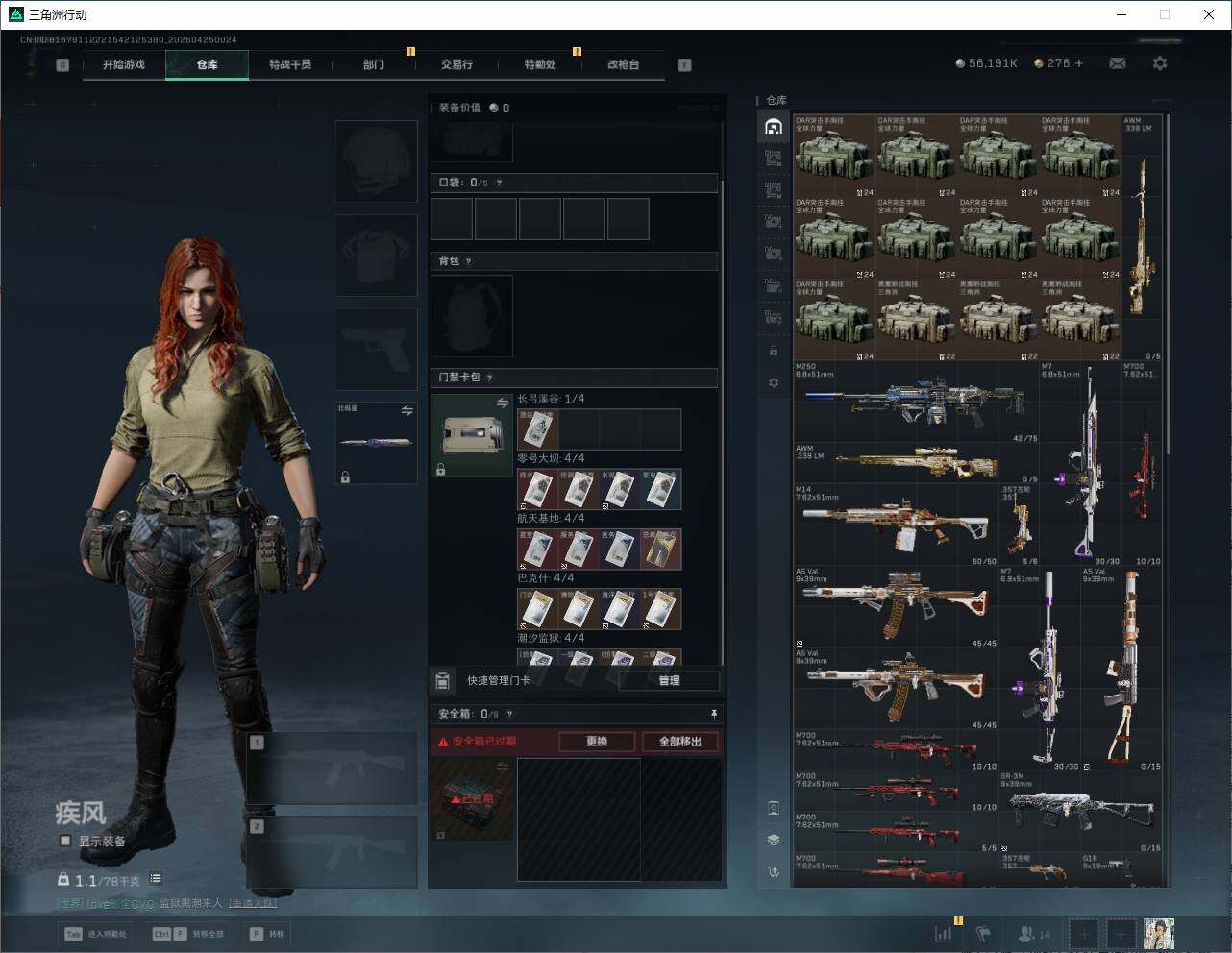Screen dimensions: 1232x953
Task: Click the flag icon in bottom bar
Action: 983,933
